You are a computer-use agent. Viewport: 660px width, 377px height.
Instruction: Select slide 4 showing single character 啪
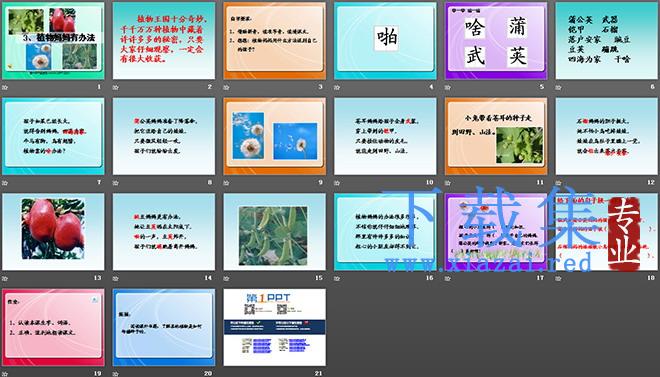385,41
